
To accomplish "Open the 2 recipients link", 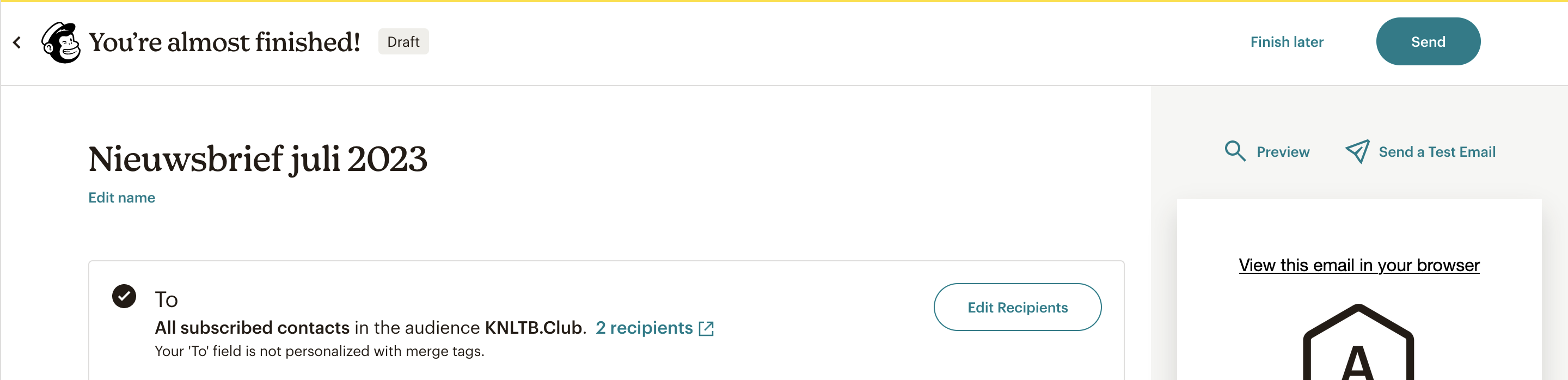I will pyautogui.click(x=644, y=328).
